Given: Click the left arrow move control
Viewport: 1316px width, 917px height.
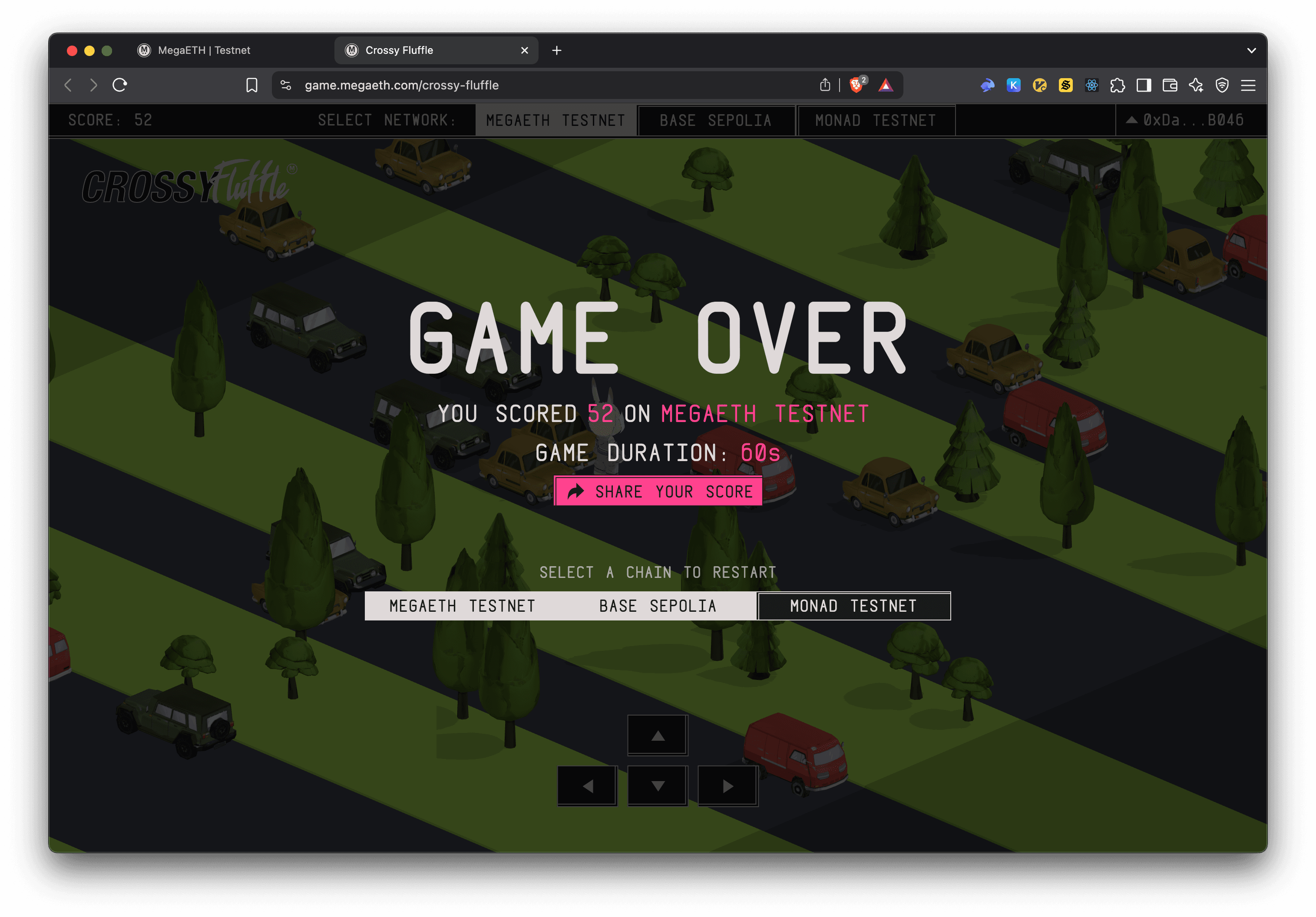Looking at the screenshot, I should (x=588, y=786).
